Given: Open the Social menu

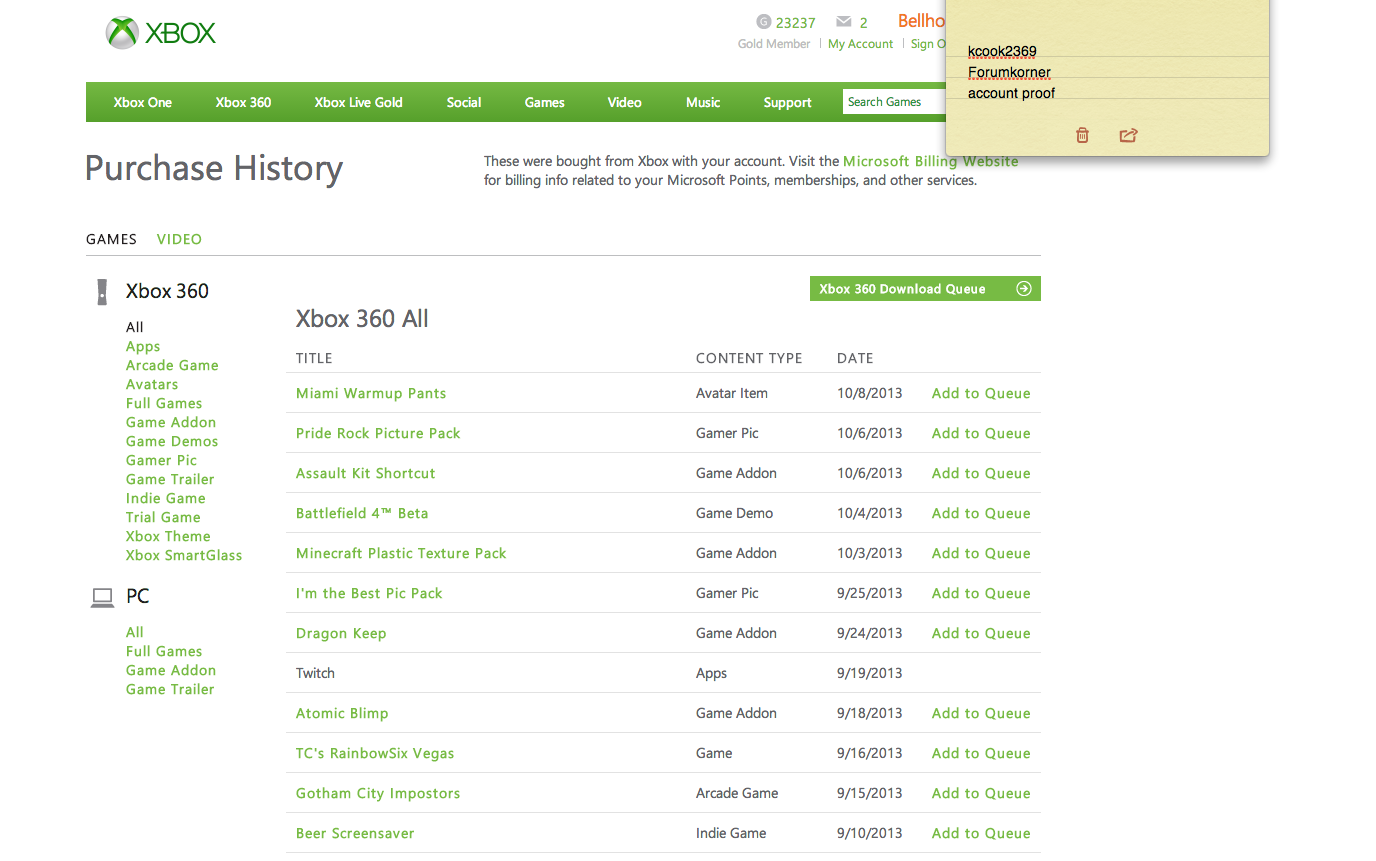Looking at the screenshot, I should pos(464,102).
